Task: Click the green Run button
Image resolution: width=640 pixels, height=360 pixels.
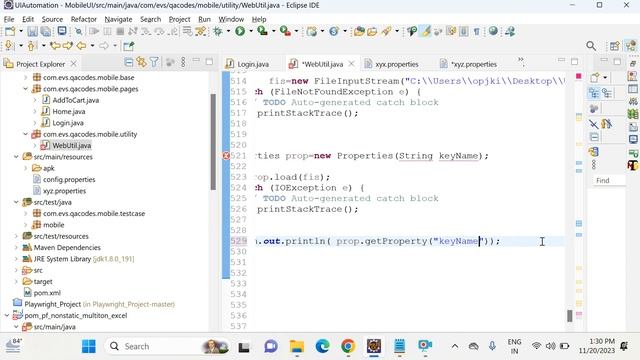Action: [x=240, y=31]
